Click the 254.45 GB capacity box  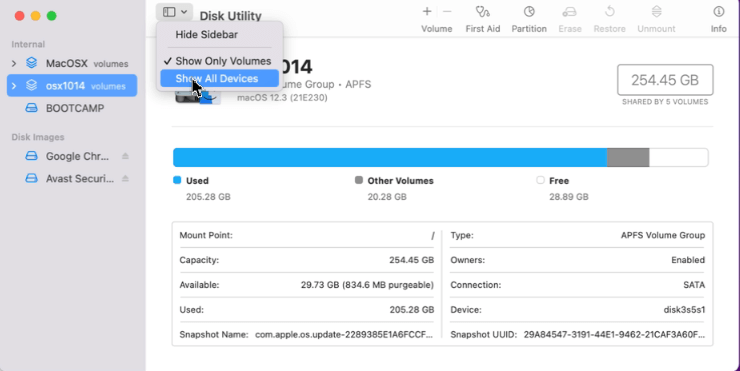(665, 80)
